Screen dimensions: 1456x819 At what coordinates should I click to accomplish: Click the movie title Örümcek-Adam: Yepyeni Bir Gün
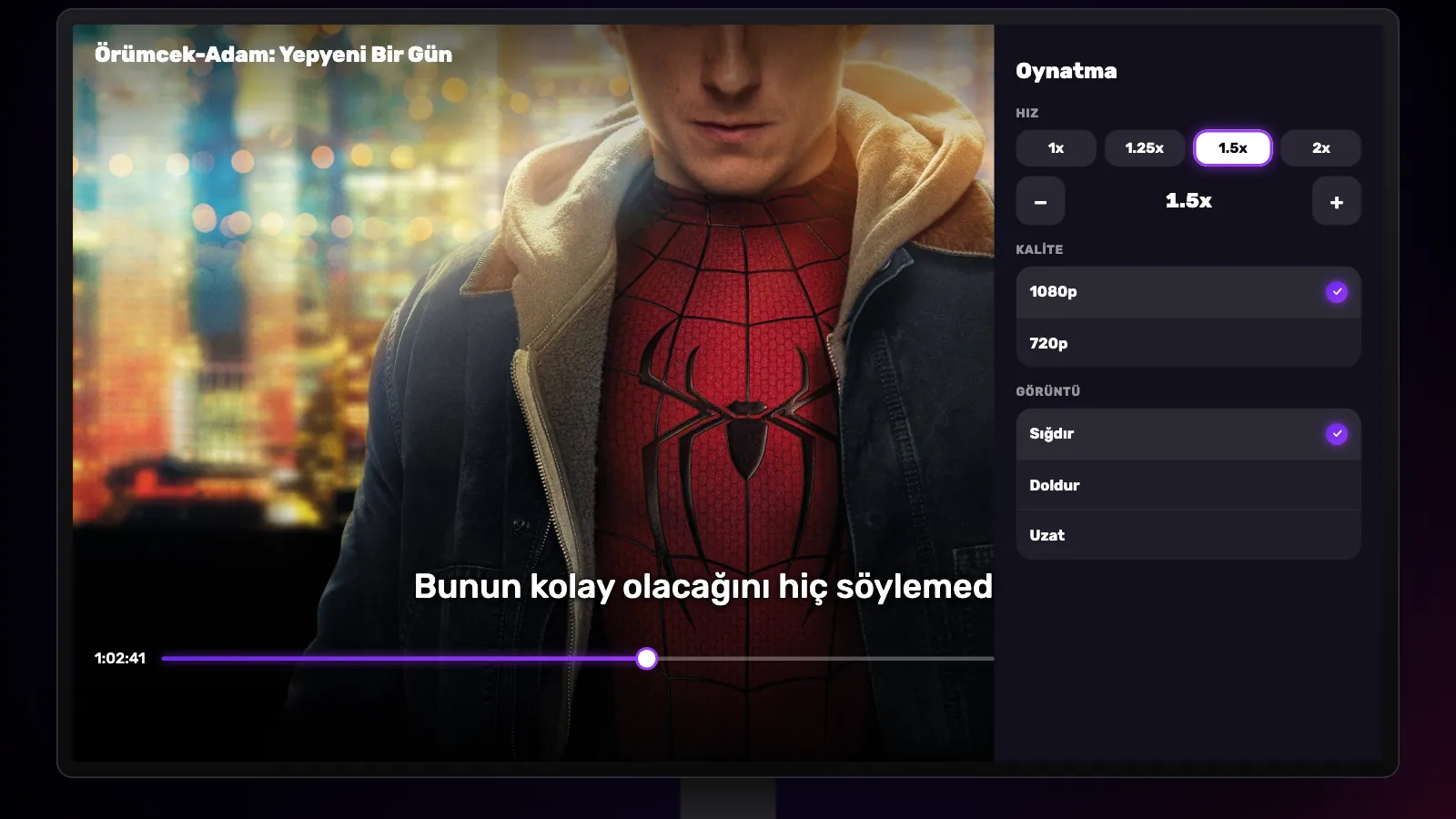[273, 55]
